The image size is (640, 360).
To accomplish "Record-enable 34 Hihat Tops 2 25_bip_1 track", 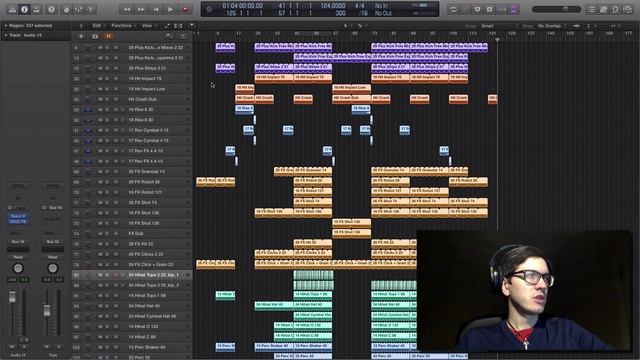I will [116, 275].
